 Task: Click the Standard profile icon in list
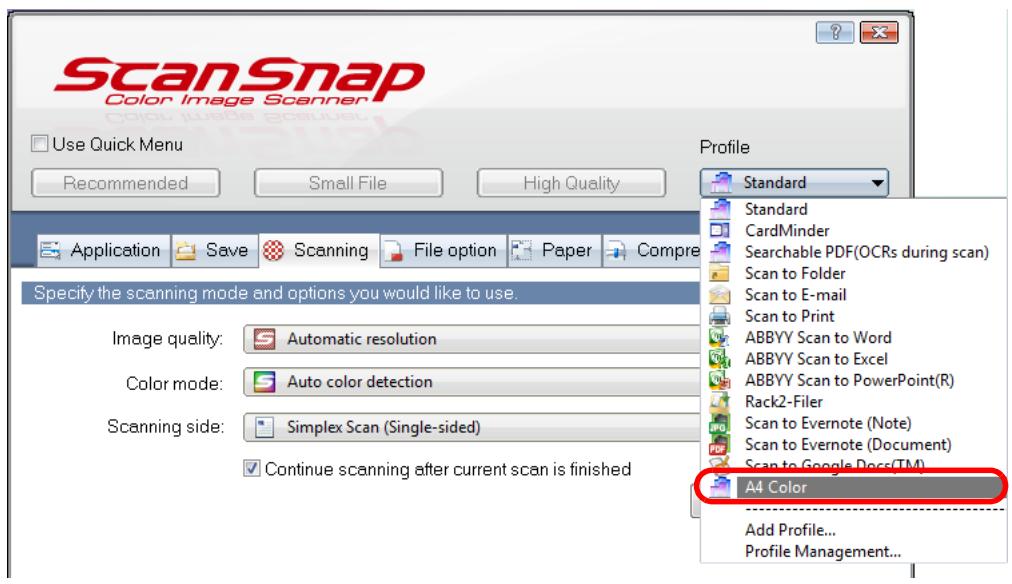(x=720, y=209)
